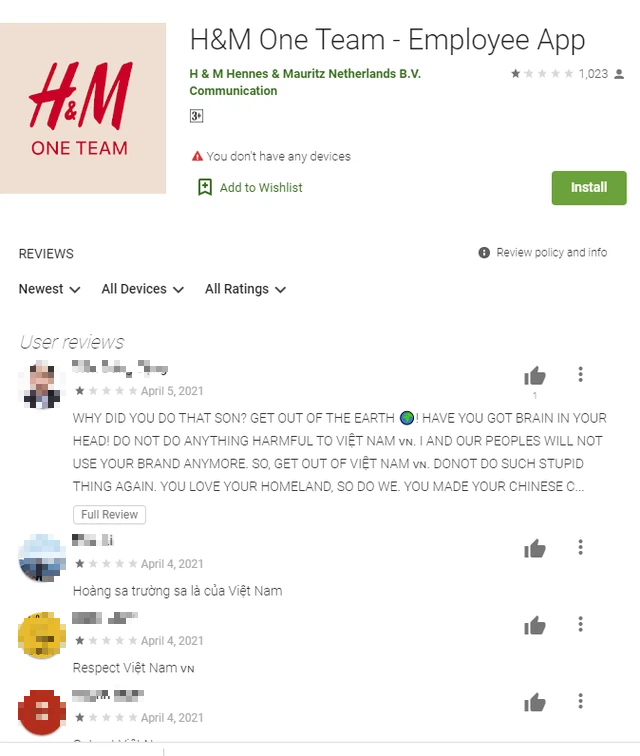
Task: Open the options menu for the April 5 review
Action: [581, 374]
